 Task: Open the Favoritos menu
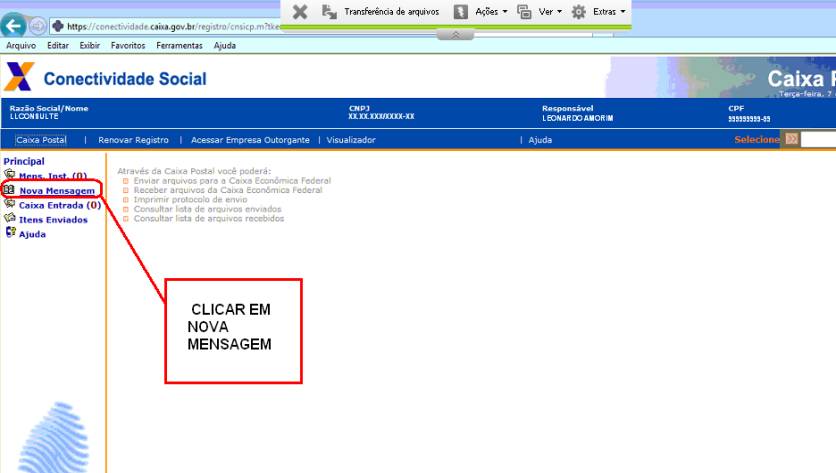point(128,45)
